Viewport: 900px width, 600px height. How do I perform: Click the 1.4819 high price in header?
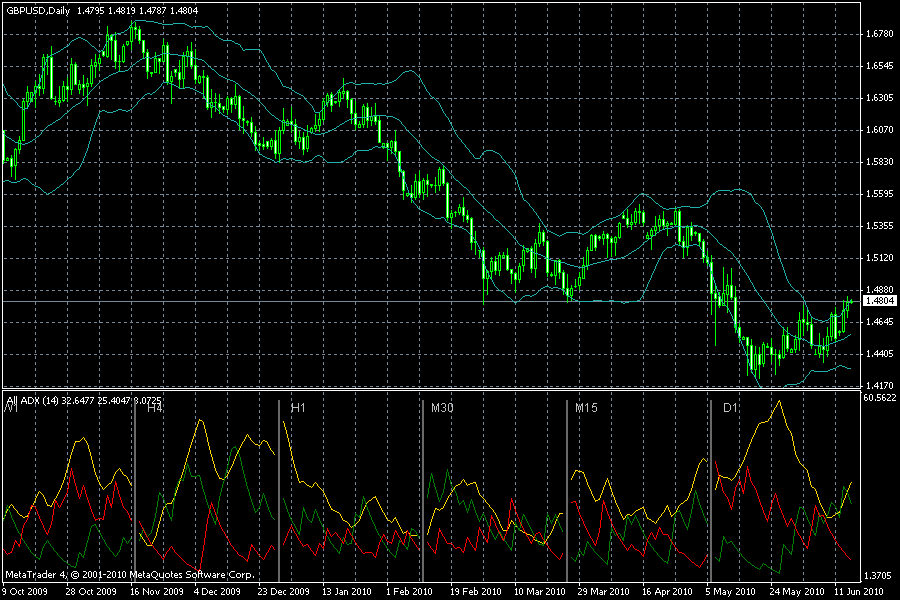(x=121, y=10)
